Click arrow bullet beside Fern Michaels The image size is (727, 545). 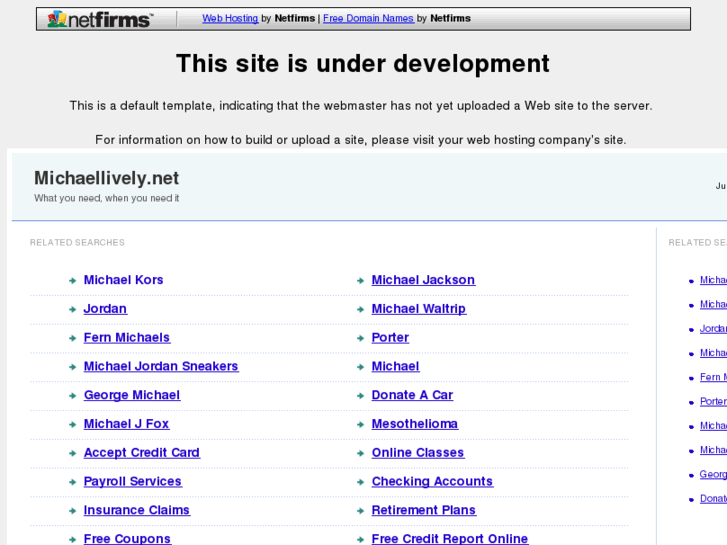point(72,338)
